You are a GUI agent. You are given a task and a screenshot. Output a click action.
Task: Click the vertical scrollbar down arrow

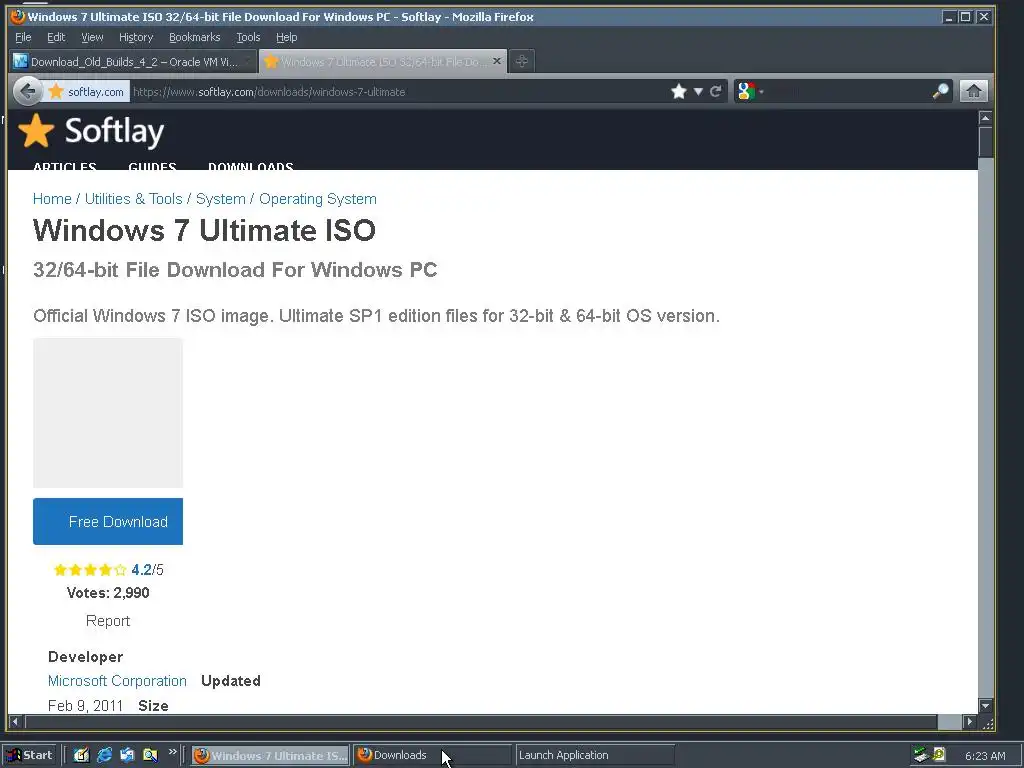[985, 706]
